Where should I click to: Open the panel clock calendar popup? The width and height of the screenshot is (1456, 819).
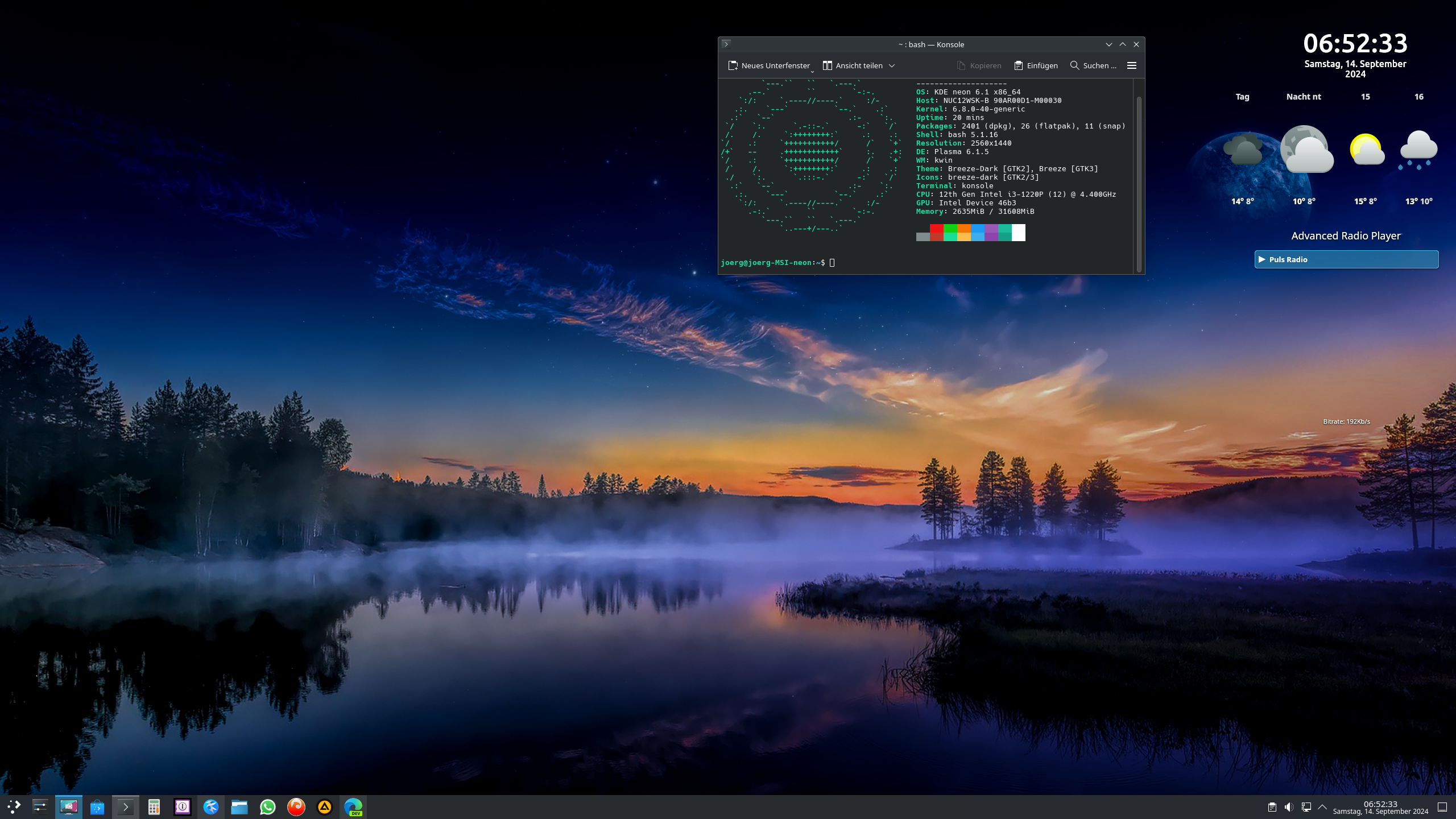(1380, 808)
